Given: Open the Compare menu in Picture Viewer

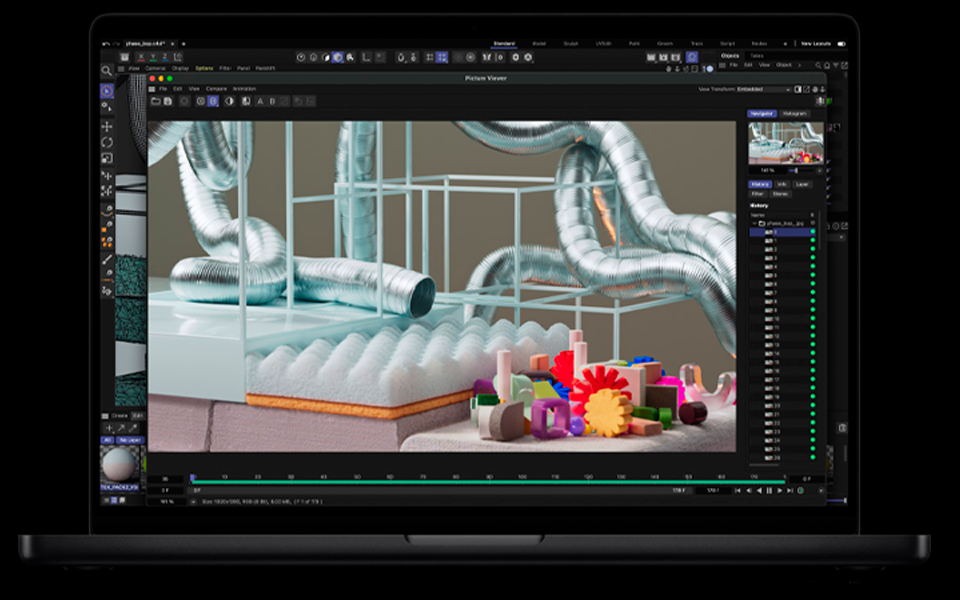Looking at the screenshot, I should tap(216, 89).
